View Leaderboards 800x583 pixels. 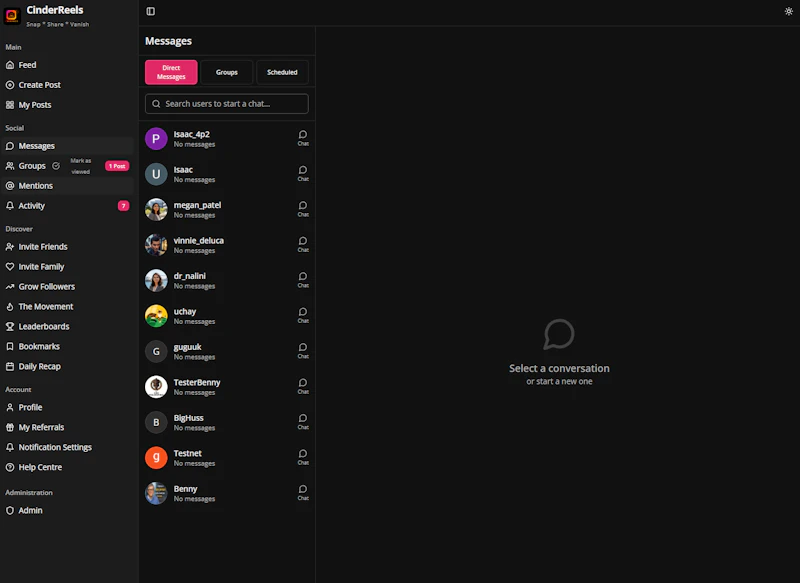tap(67, 326)
